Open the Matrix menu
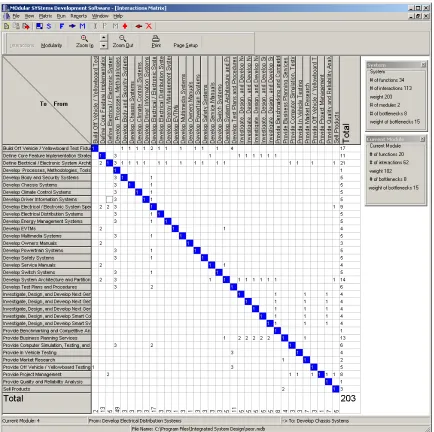The height and width of the screenshot is (432, 434). [x=45, y=16]
